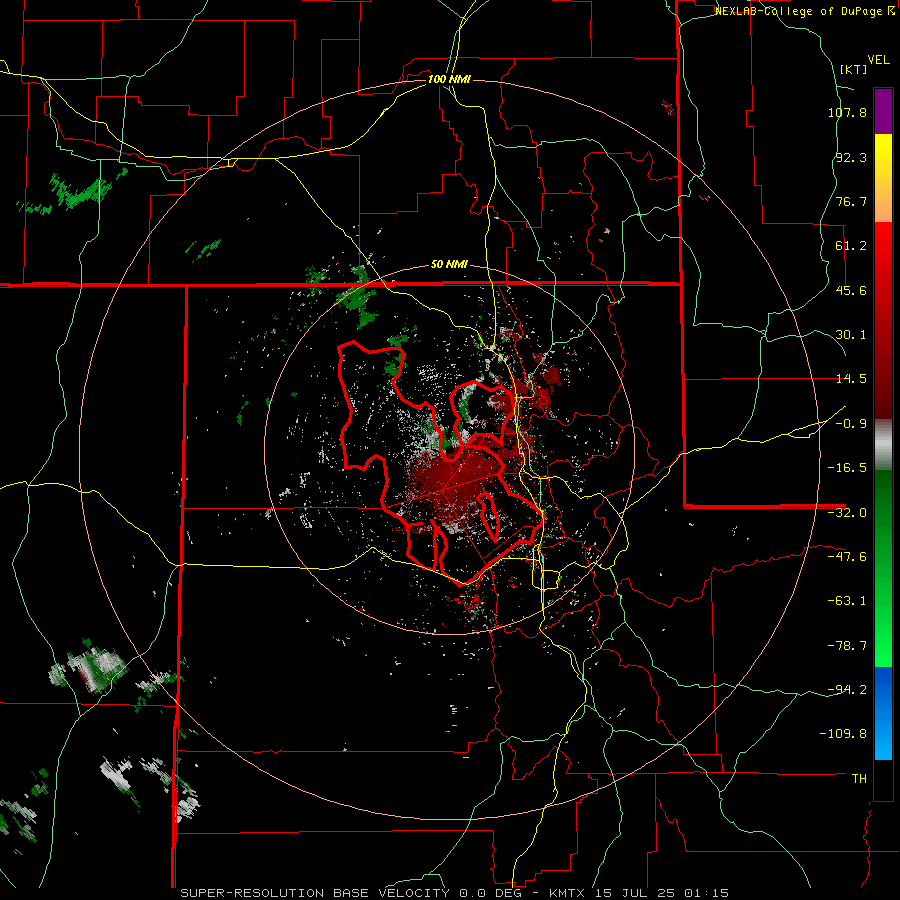This screenshot has width=900, height=900.
Task: Click the 50 NMI range ring label
Action: click(449, 264)
